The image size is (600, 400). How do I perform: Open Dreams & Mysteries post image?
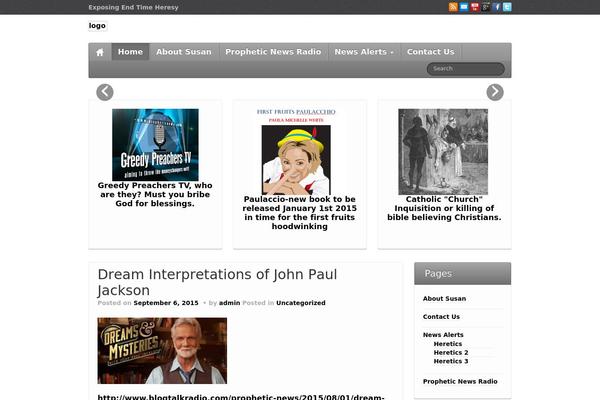tap(162, 351)
